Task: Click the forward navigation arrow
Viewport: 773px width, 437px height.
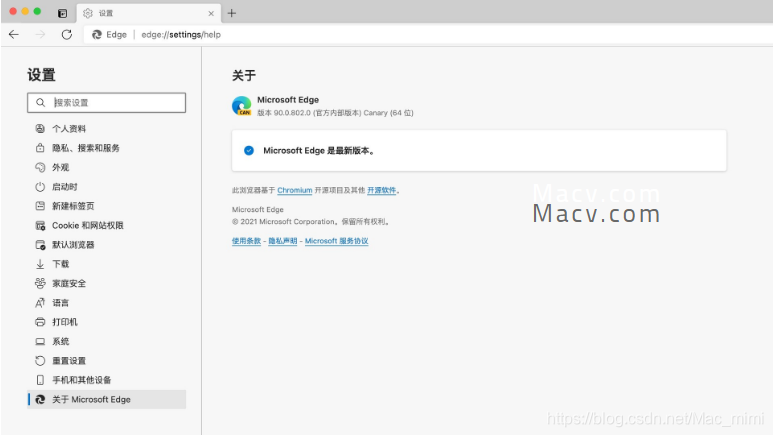Action: [40, 35]
